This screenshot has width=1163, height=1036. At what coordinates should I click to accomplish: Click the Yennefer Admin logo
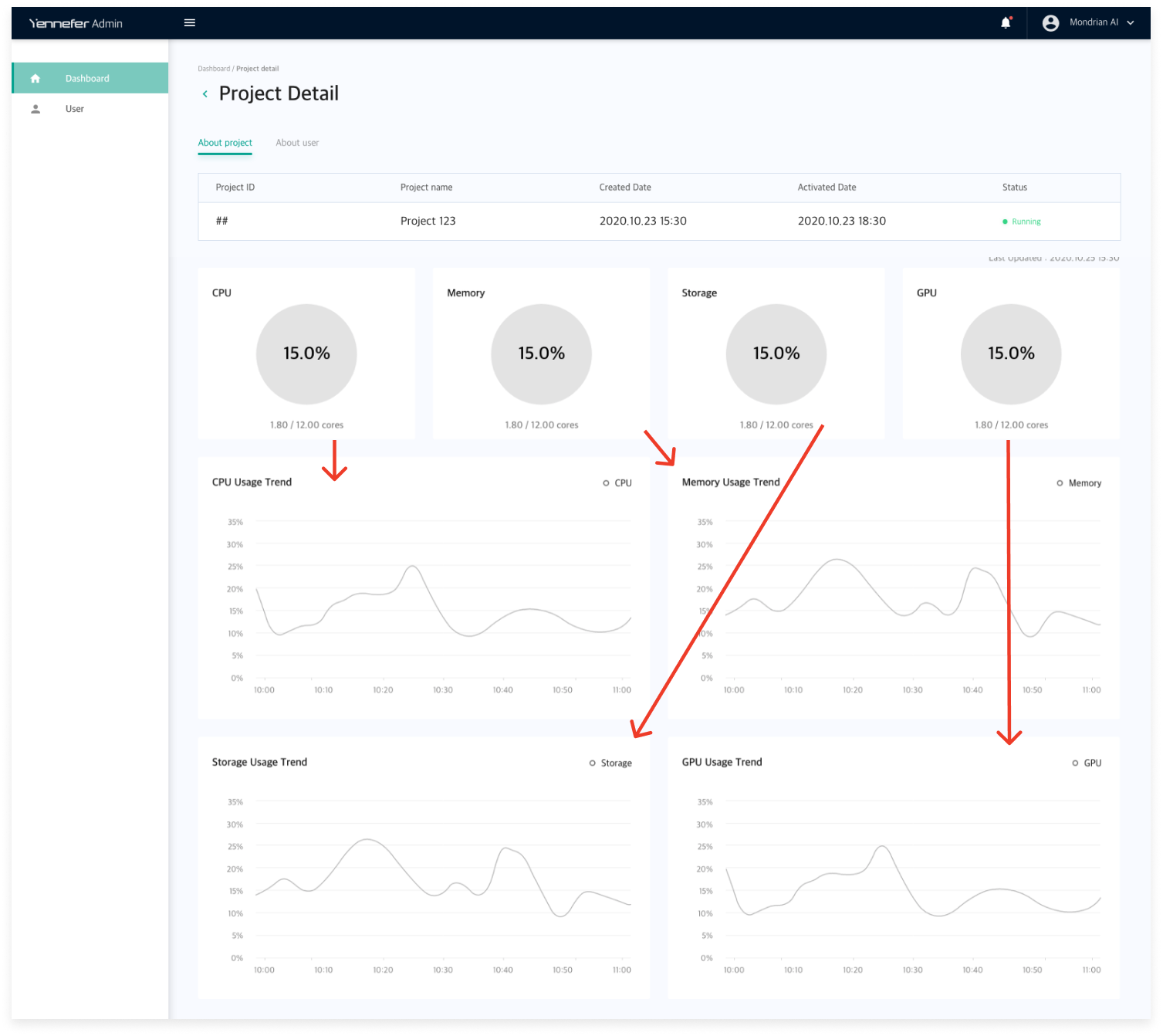[x=76, y=23]
